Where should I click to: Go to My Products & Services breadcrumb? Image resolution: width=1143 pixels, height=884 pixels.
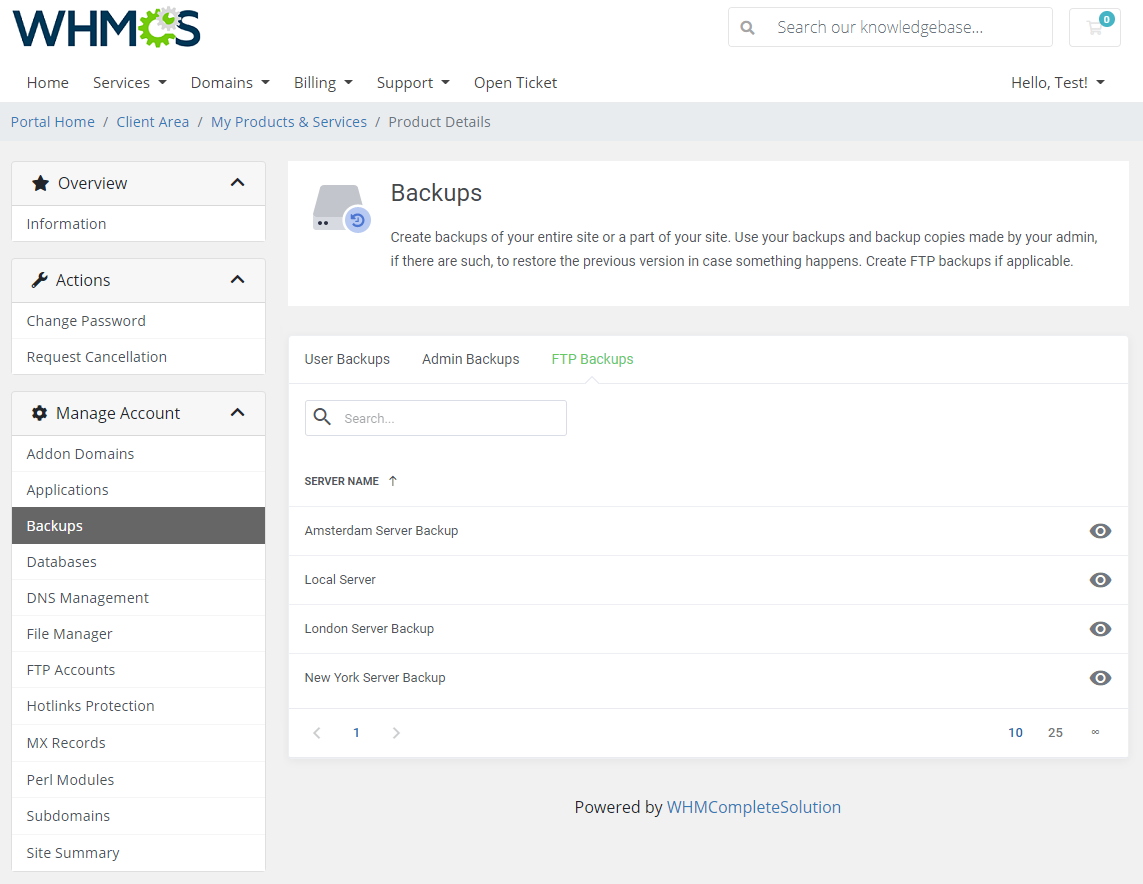[288, 121]
